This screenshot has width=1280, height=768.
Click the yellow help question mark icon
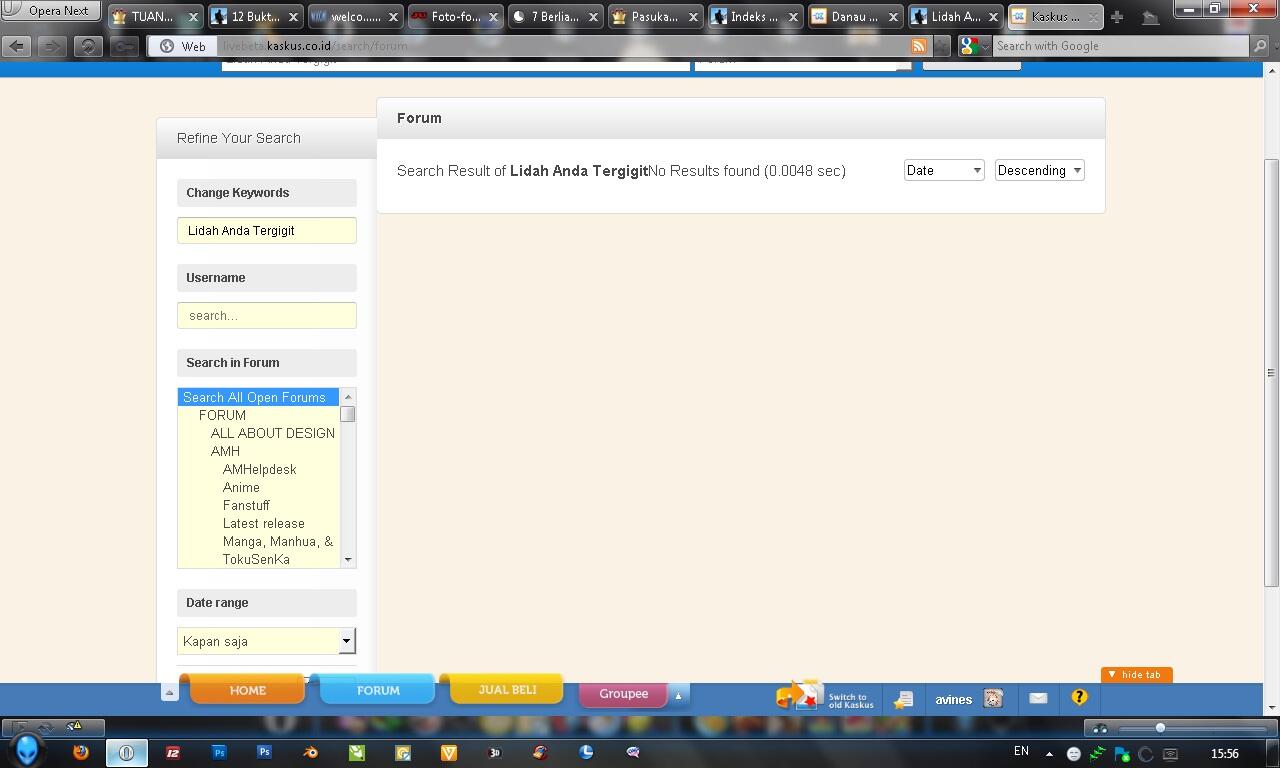tap(1079, 697)
